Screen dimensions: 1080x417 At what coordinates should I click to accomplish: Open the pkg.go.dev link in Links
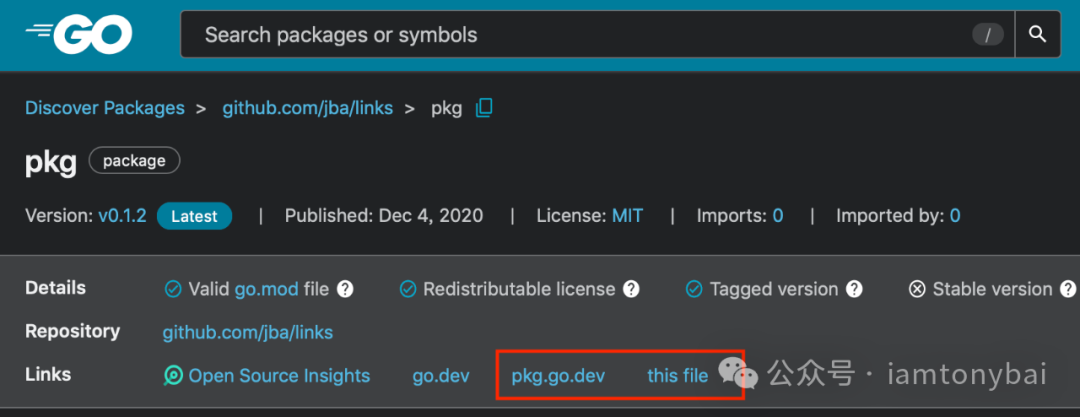[x=558, y=376]
